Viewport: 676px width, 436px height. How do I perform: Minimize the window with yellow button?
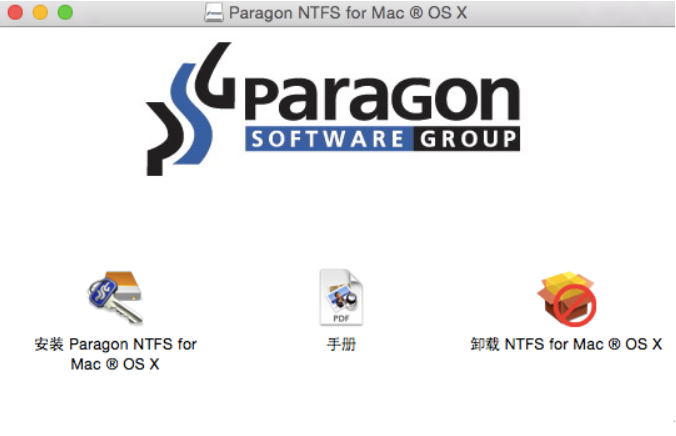pyautogui.click(x=40, y=12)
